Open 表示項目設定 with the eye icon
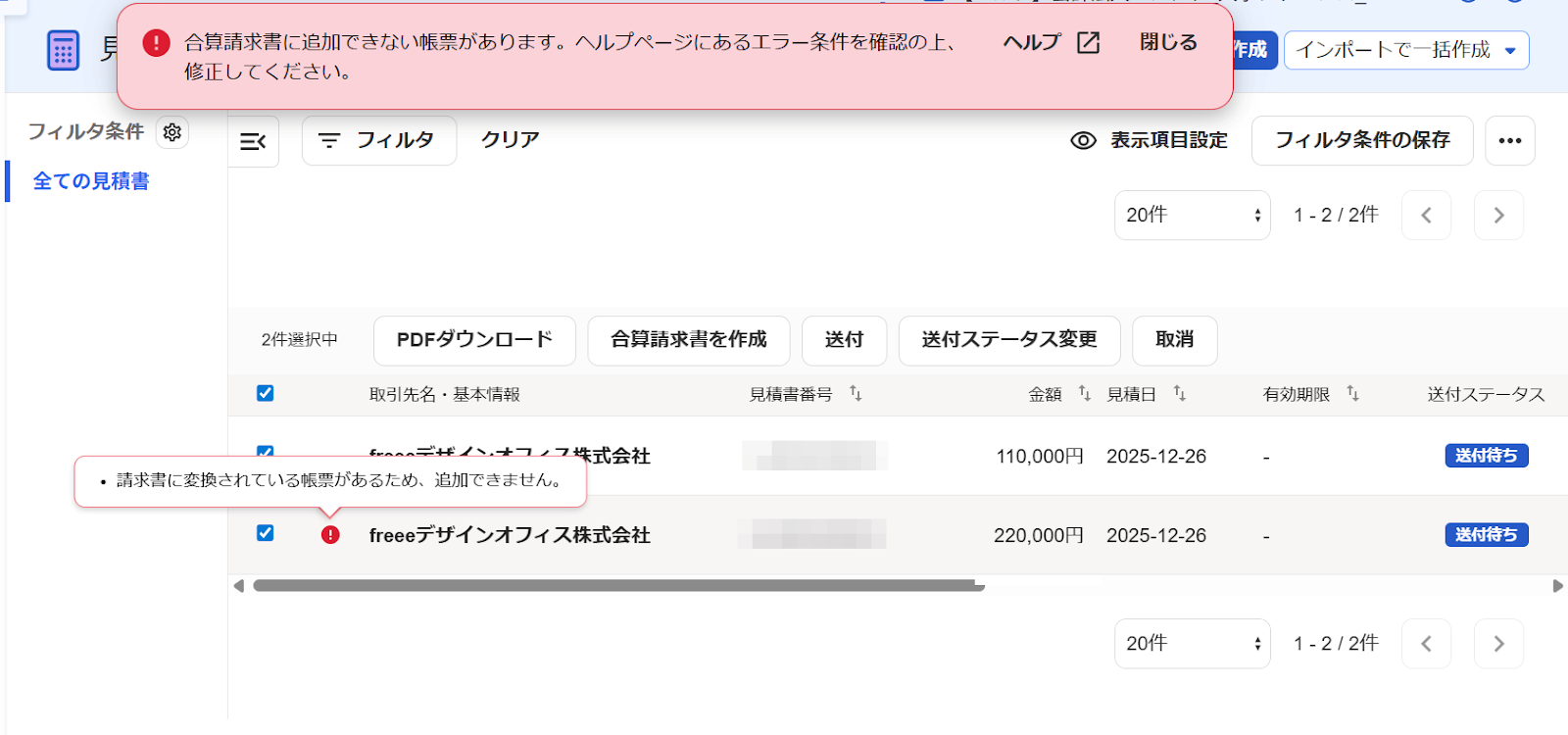 point(1150,140)
